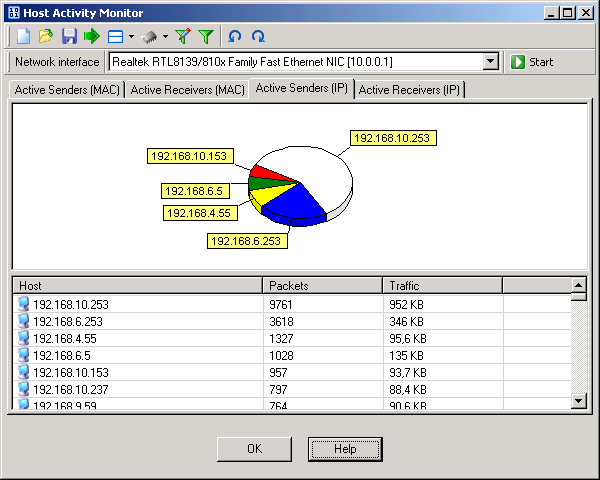Click the redo arrow toolbar icon
Screen dimensions: 600x480
click(x=258, y=37)
